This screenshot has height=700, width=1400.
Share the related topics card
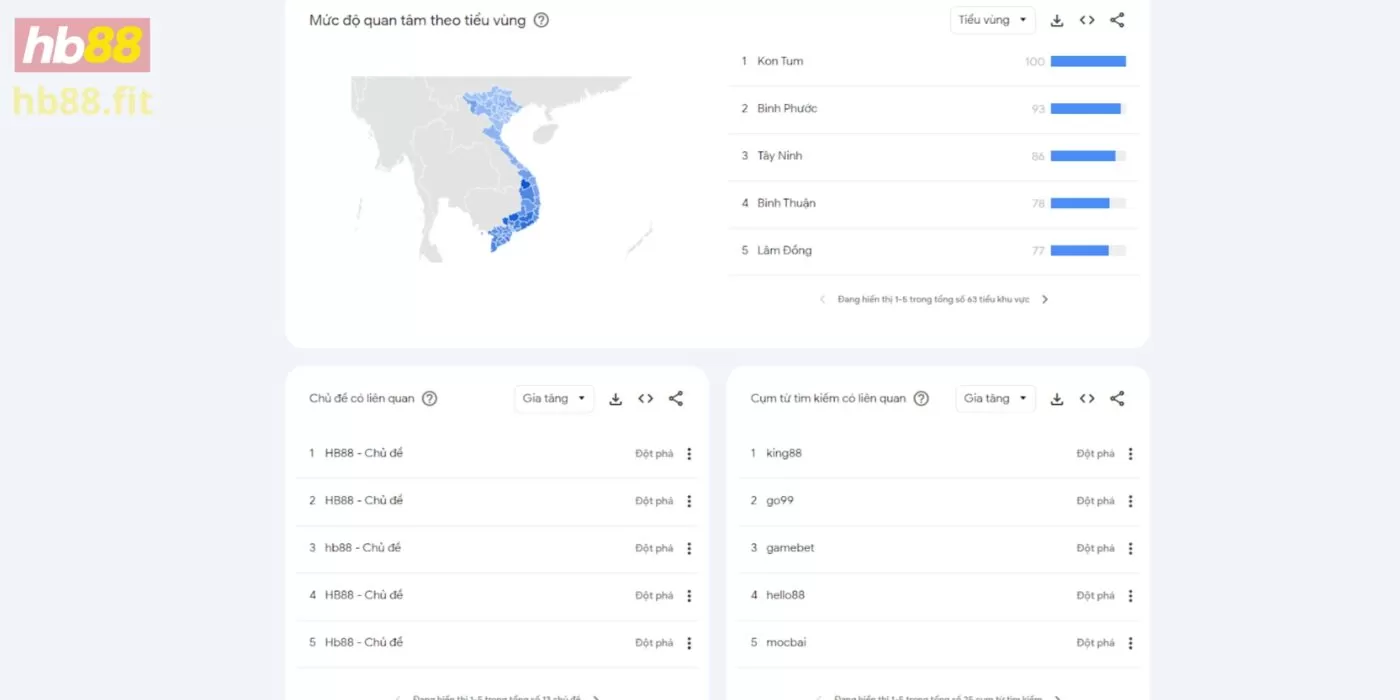(x=676, y=399)
